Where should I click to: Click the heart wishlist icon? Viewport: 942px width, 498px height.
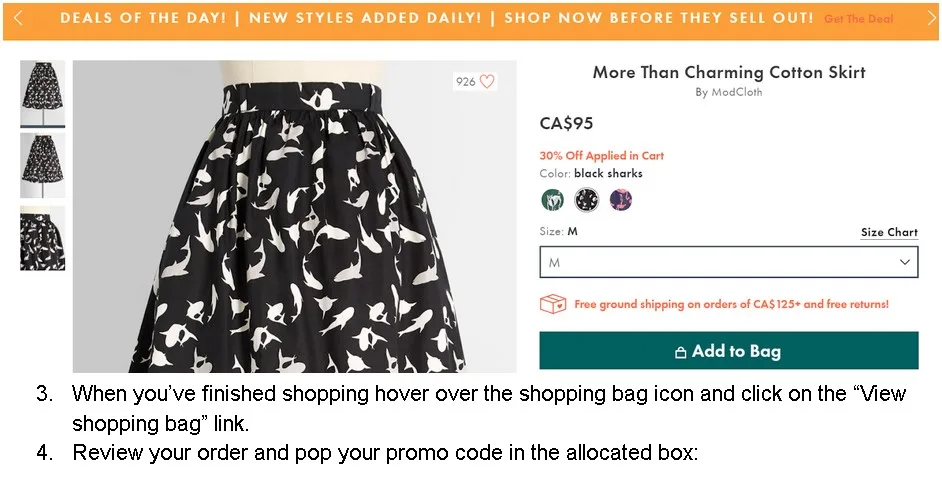(487, 82)
